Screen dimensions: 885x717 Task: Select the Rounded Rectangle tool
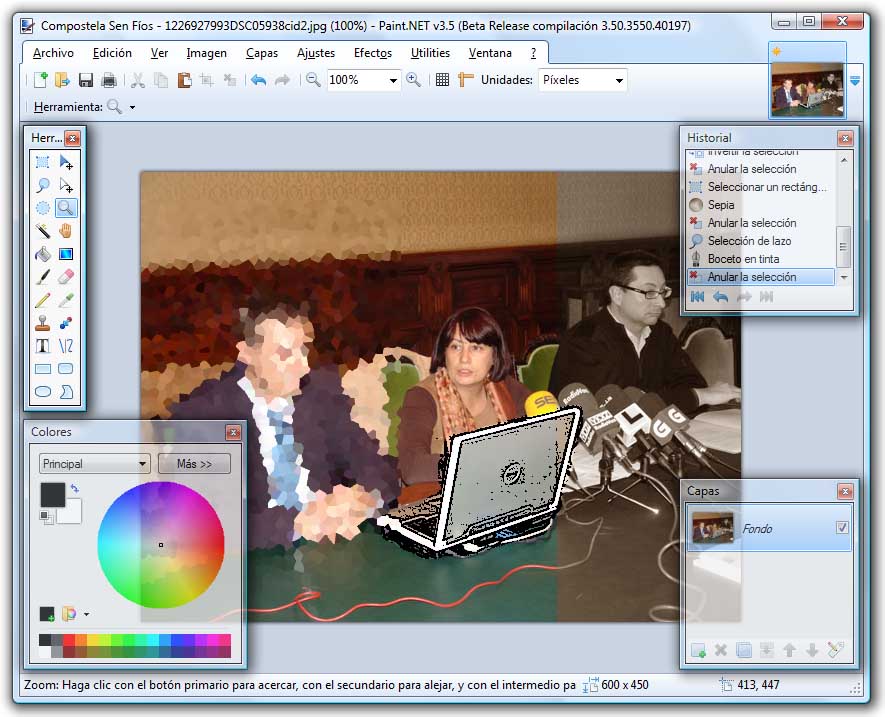pyautogui.click(x=66, y=369)
